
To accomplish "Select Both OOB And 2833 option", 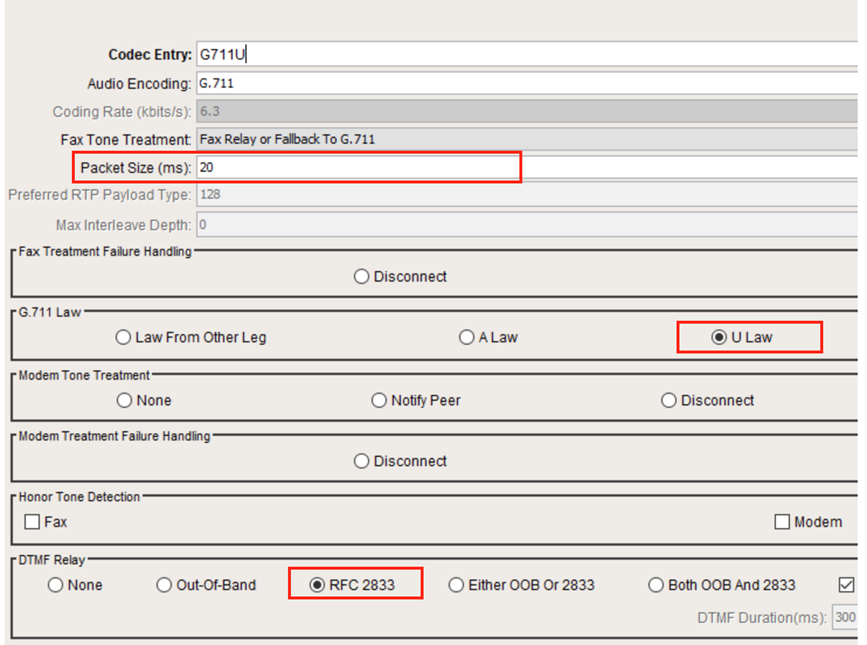I will (x=656, y=586).
